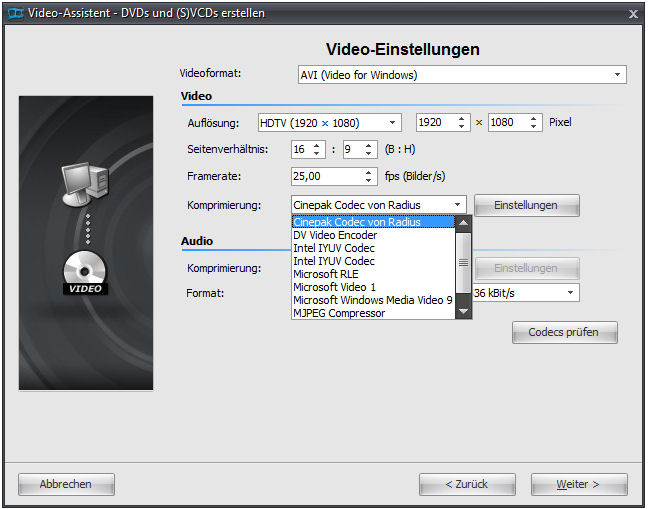Click inside the Framerate value field
The width and height of the screenshot is (649, 509).
(325, 176)
